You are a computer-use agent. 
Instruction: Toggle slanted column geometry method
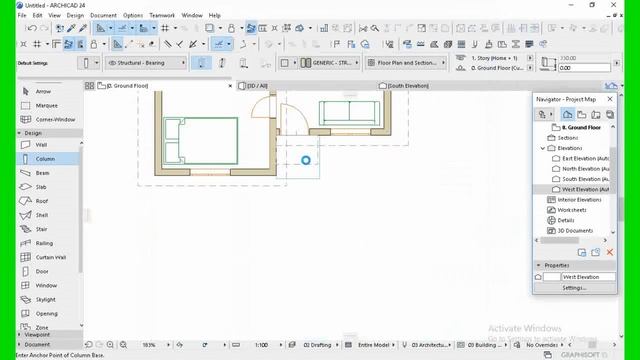click(222, 63)
